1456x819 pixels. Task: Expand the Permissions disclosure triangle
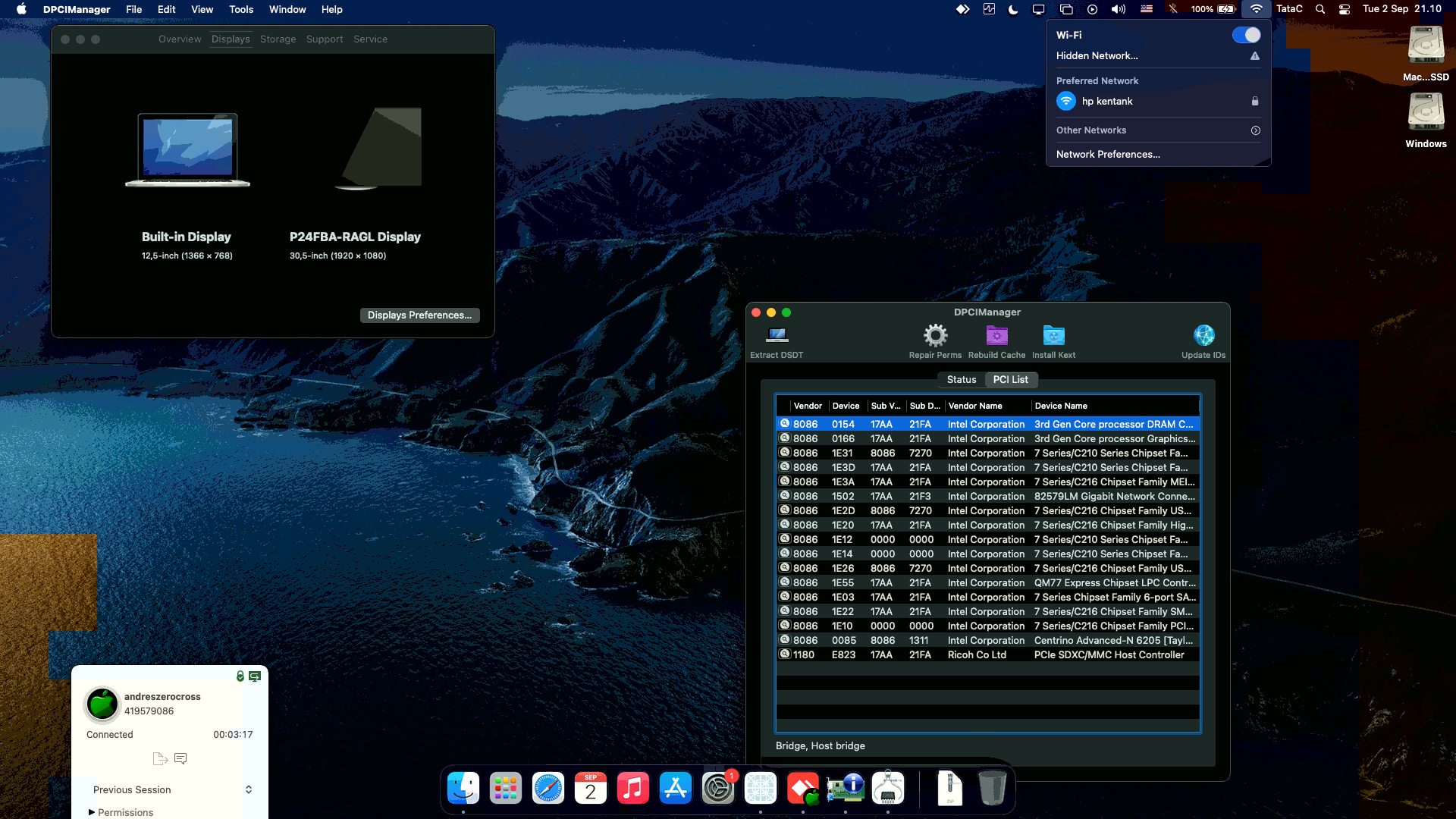pyautogui.click(x=92, y=812)
